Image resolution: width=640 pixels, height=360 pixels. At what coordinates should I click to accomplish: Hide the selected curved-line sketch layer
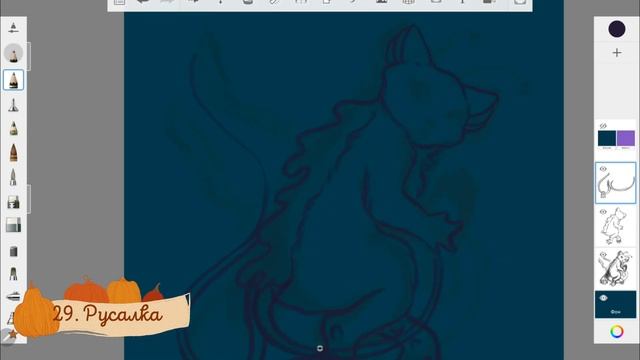pos(603,169)
